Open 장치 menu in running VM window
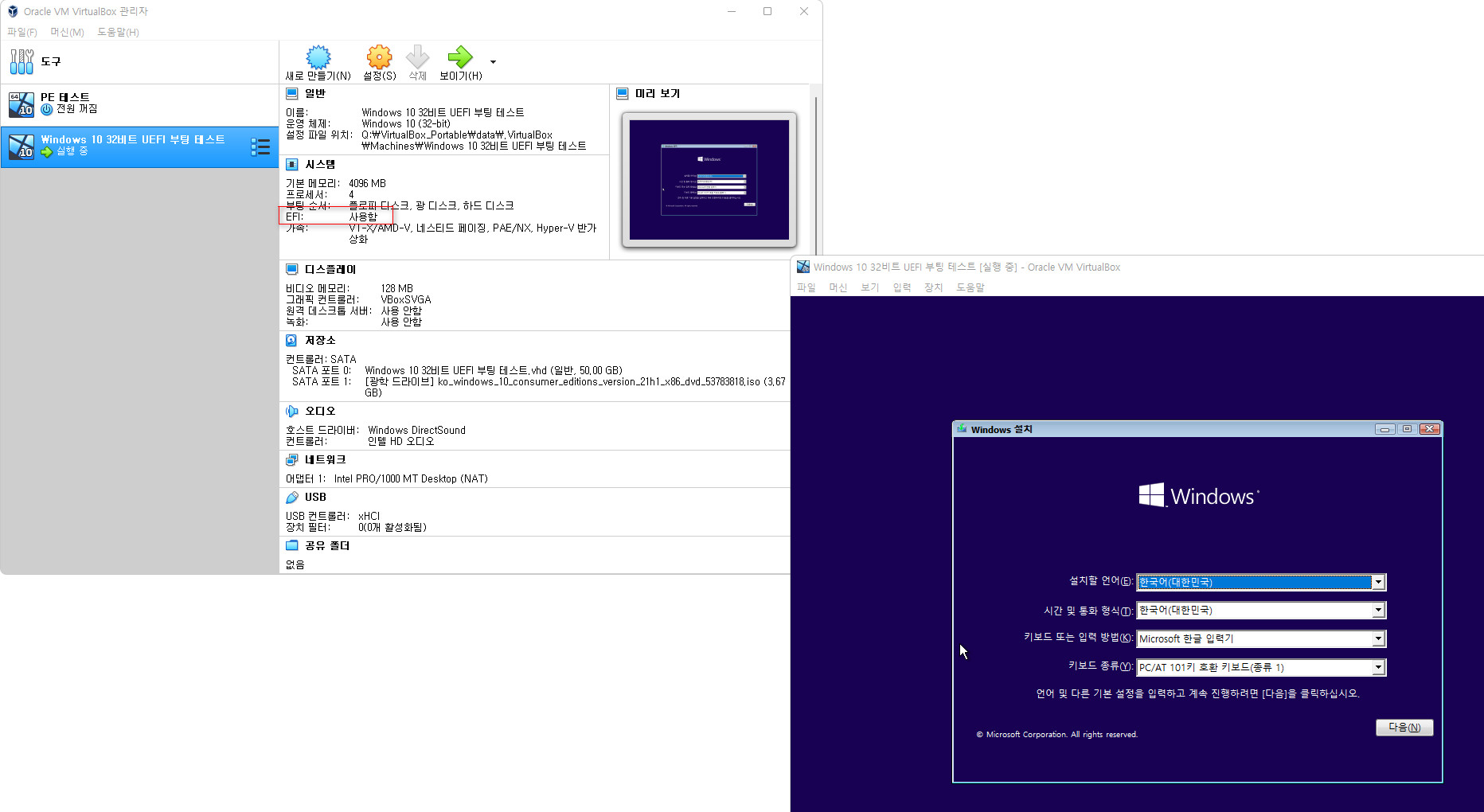 (934, 287)
